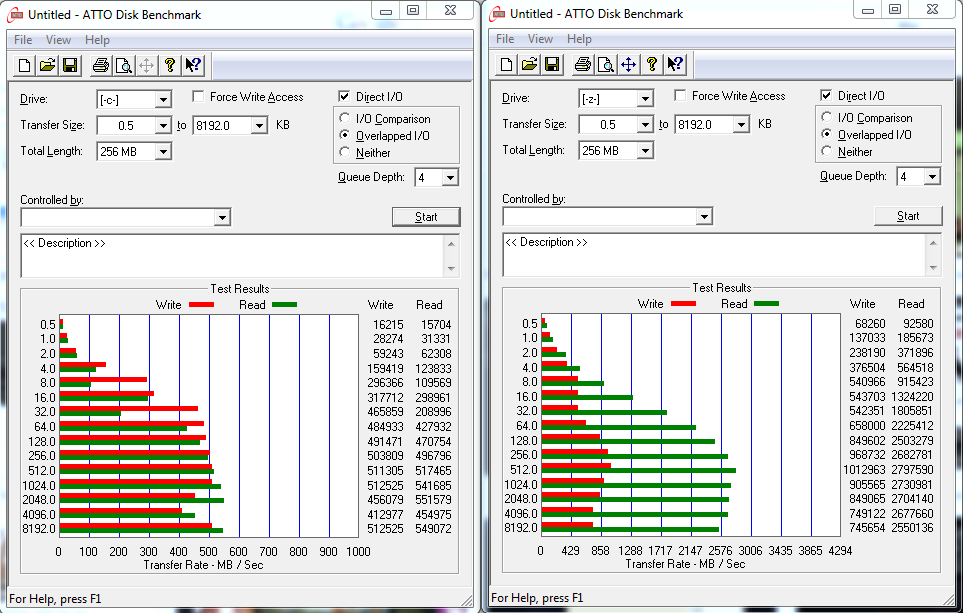Click Print icon in left window toolbar
This screenshot has width=963, height=613.
[100, 66]
